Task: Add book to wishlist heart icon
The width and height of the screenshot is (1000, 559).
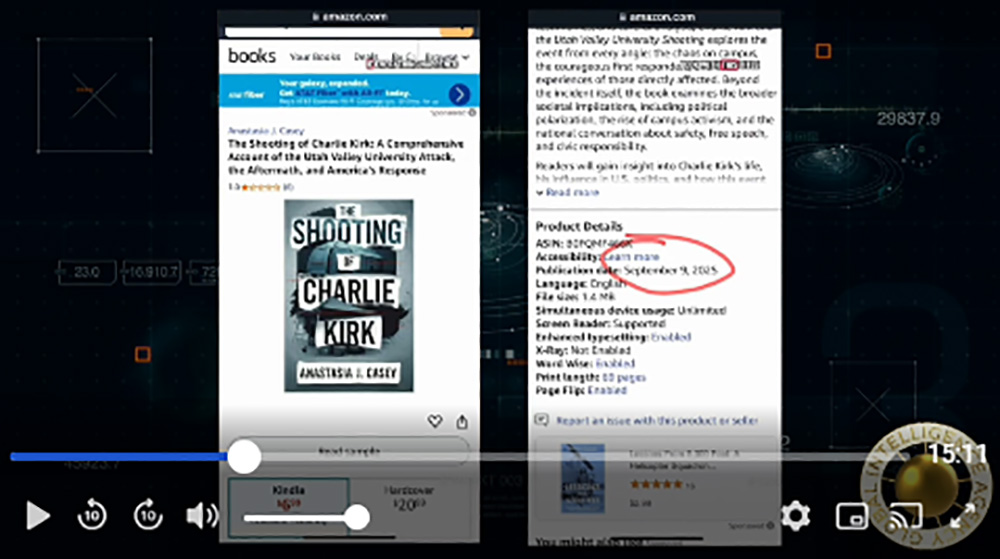Action: (x=434, y=421)
